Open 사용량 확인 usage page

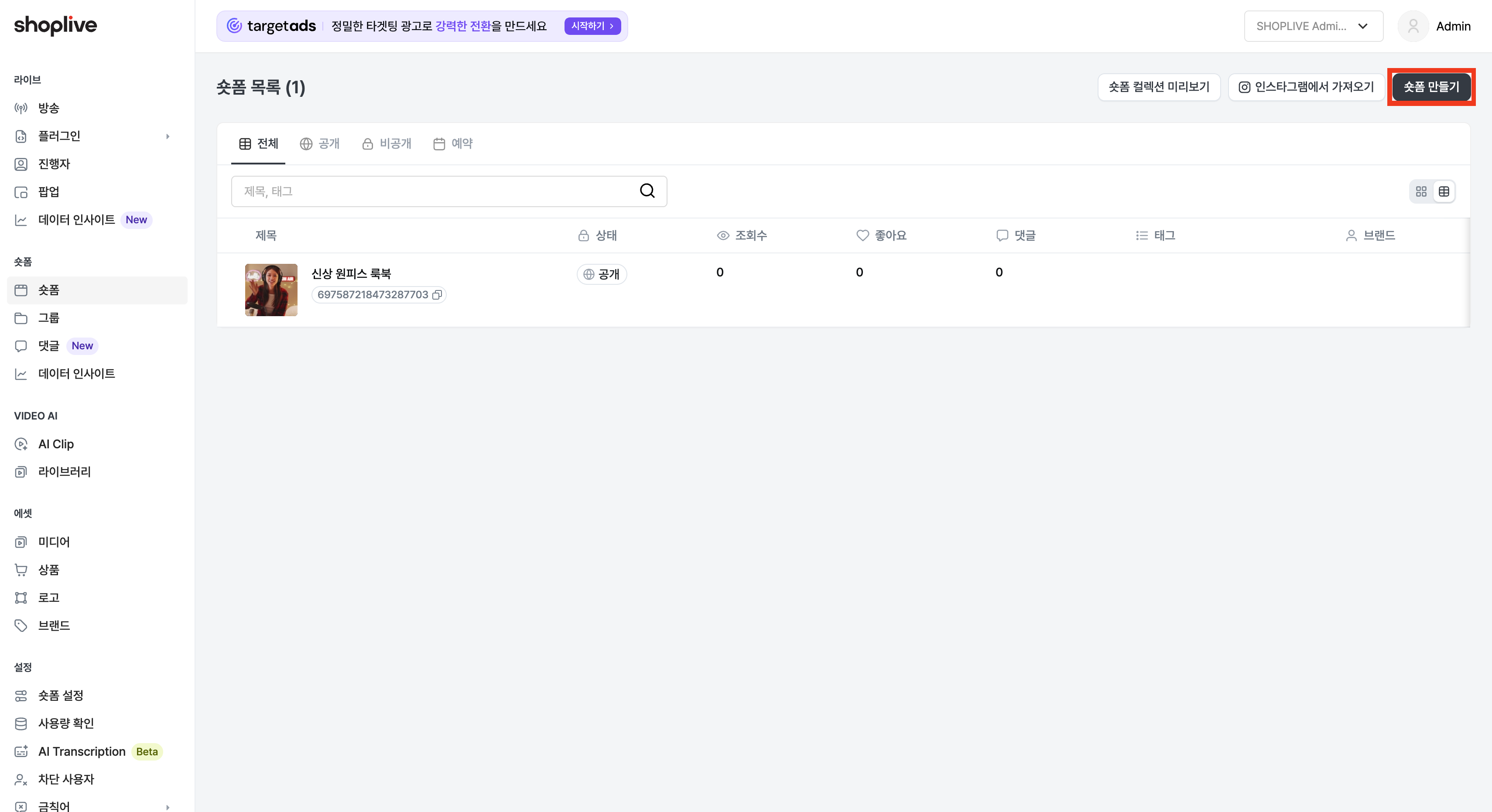(97, 723)
